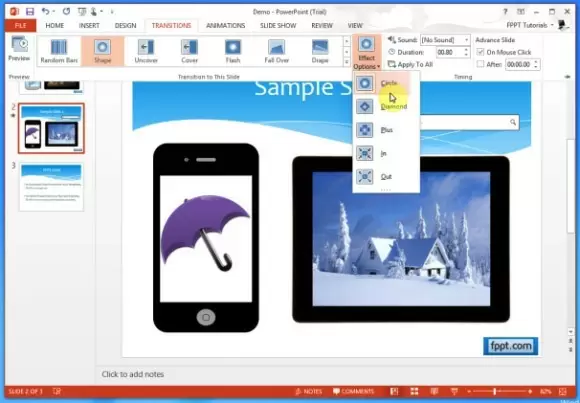Toggle the NOTES pane button

coord(308,392)
